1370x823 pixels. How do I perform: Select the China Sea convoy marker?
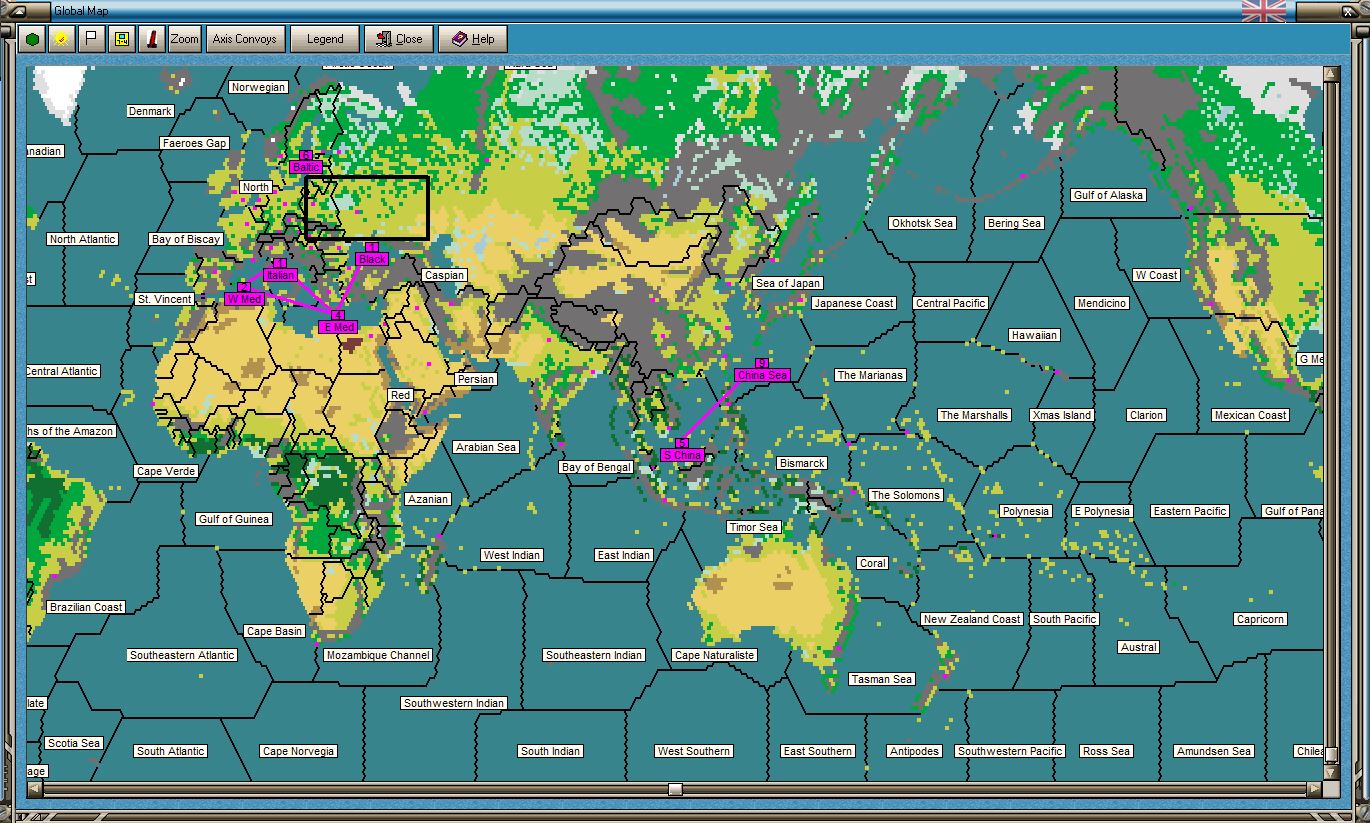click(762, 375)
